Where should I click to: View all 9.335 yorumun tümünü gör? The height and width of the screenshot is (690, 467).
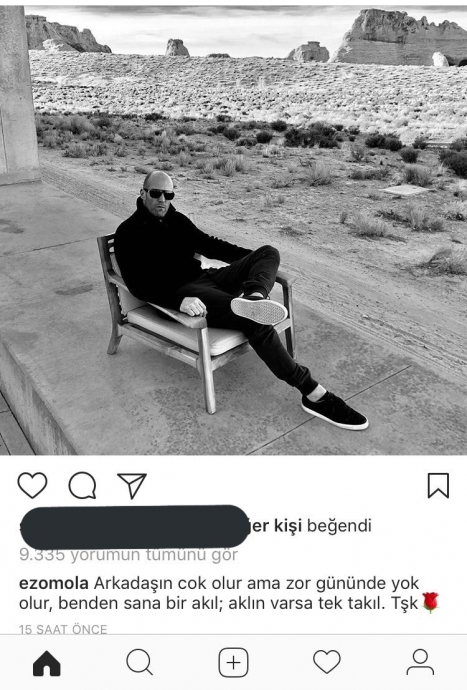click(x=128, y=555)
